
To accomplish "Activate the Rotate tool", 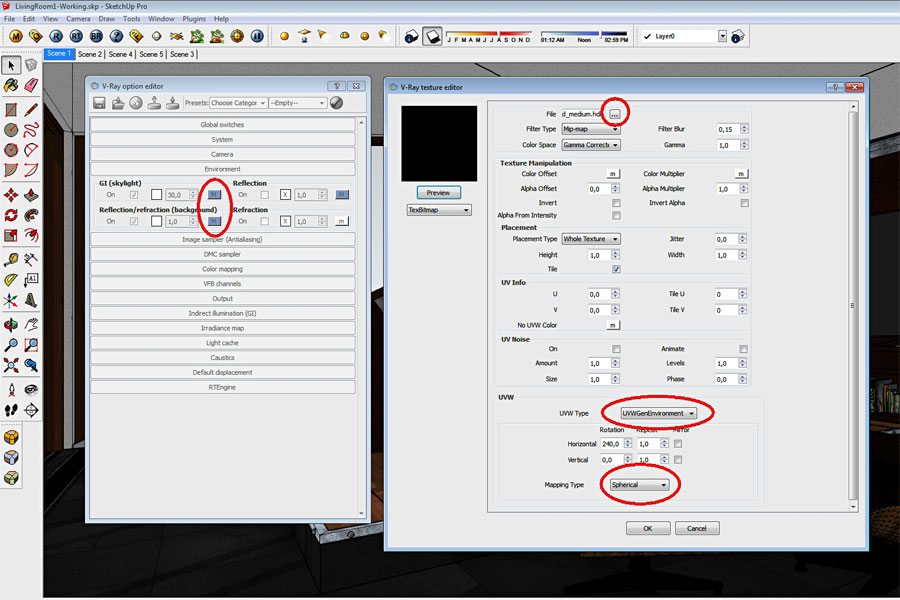I will (11, 215).
